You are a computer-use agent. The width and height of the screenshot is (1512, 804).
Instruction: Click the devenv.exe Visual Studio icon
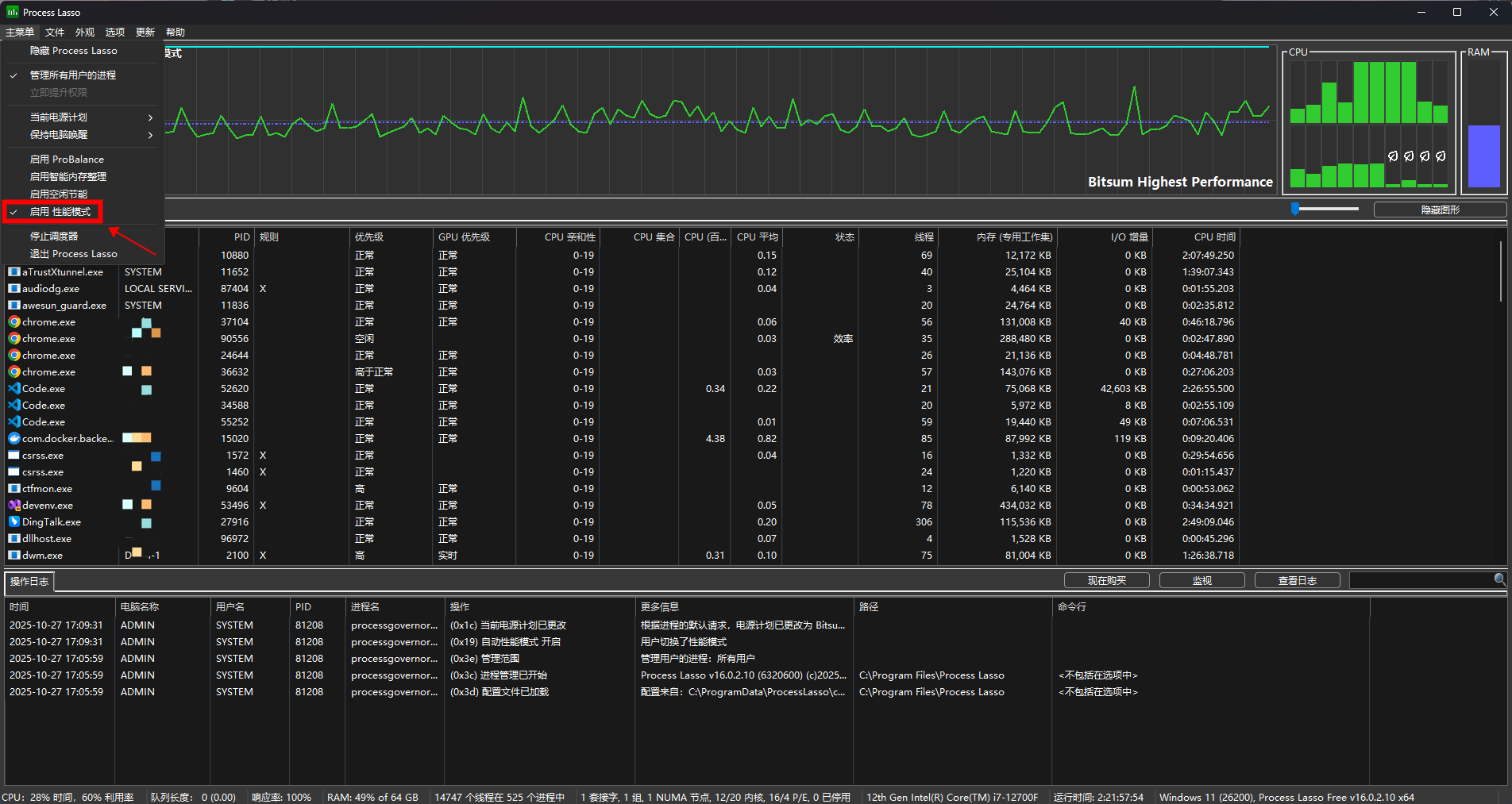click(13, 506)
